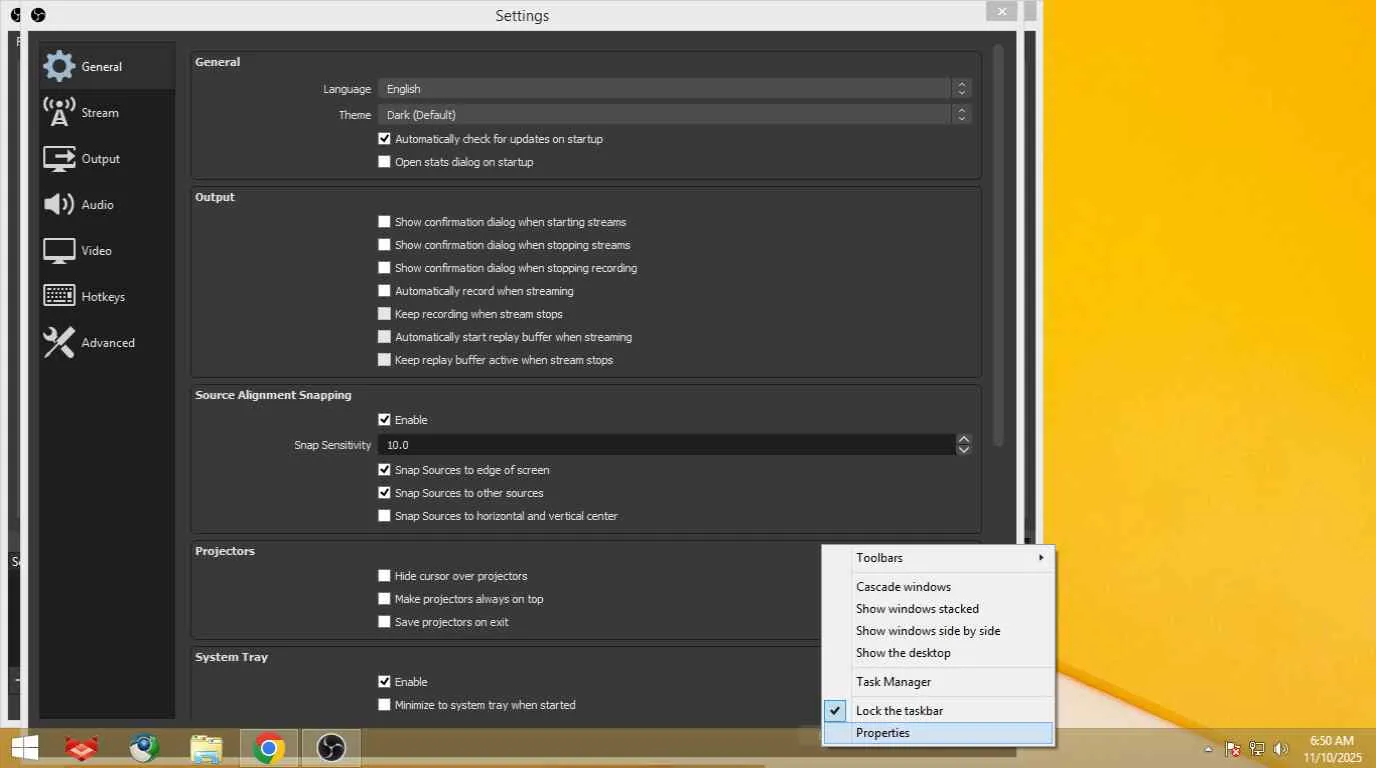Click the Settings window vertical scrollbar
Image resolution: width=1376 pixels, height=768 pixels.
[998, 245]
